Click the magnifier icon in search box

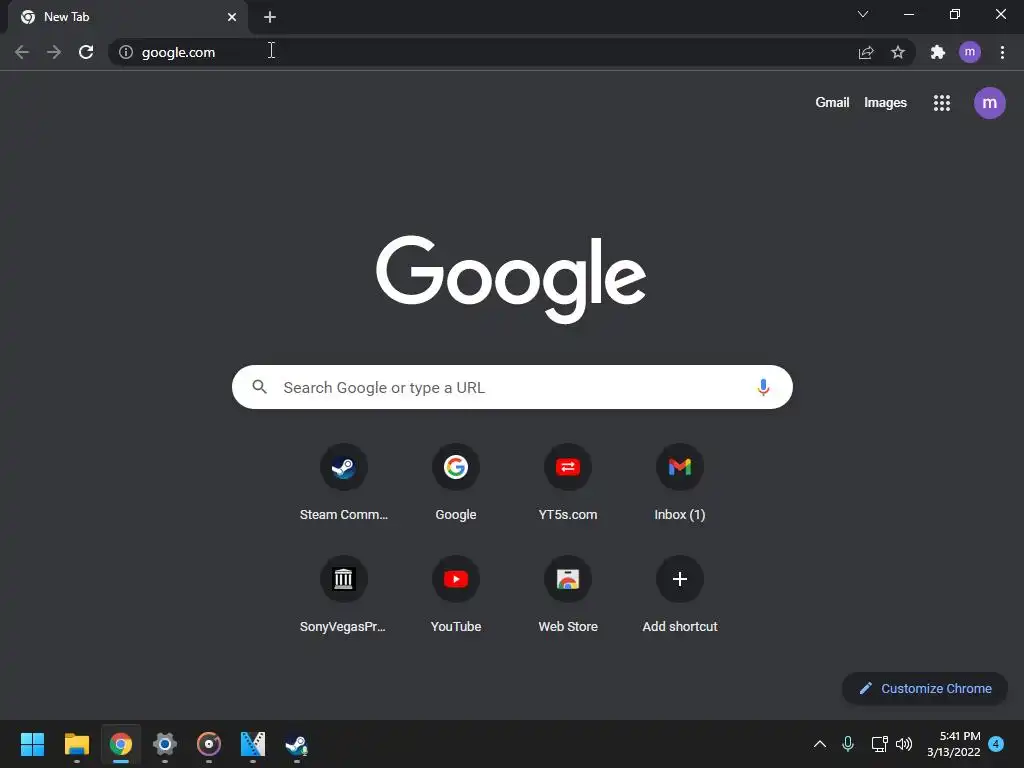coord(260,387)
